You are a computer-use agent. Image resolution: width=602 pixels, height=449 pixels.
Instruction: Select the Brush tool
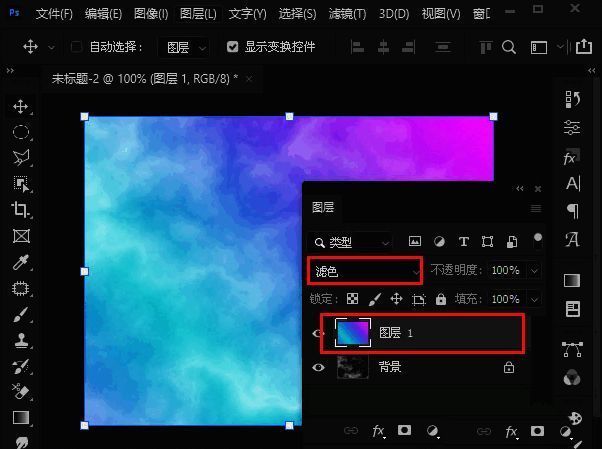coord(21,314)
